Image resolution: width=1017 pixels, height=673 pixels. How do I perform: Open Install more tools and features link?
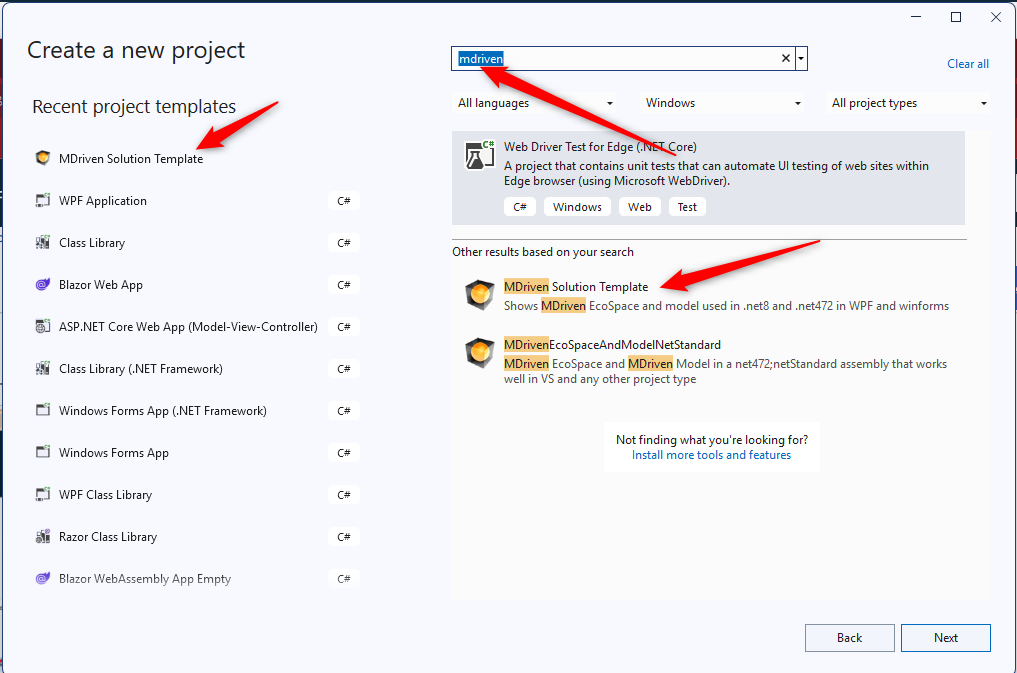(x=712, y=455)
